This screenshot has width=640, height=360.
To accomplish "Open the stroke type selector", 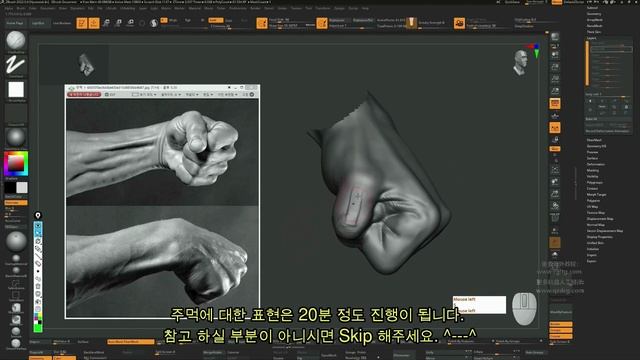I will coord(16,65).
